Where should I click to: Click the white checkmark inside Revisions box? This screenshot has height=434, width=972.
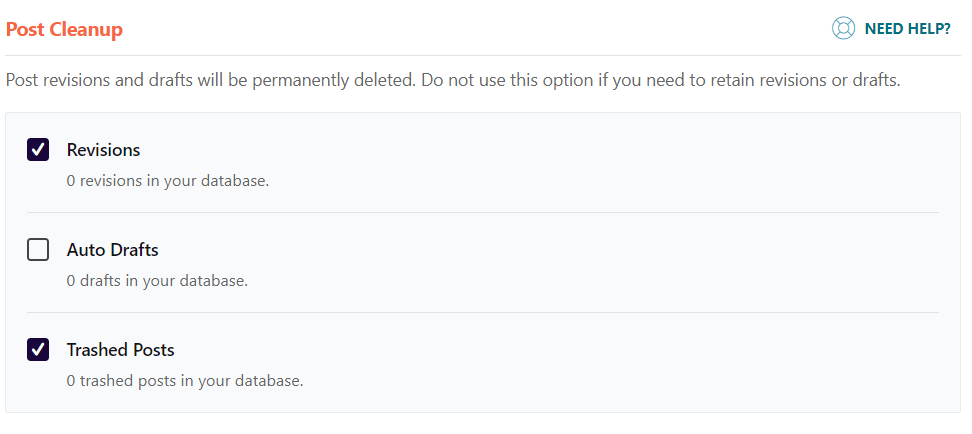tap(38, 150)
